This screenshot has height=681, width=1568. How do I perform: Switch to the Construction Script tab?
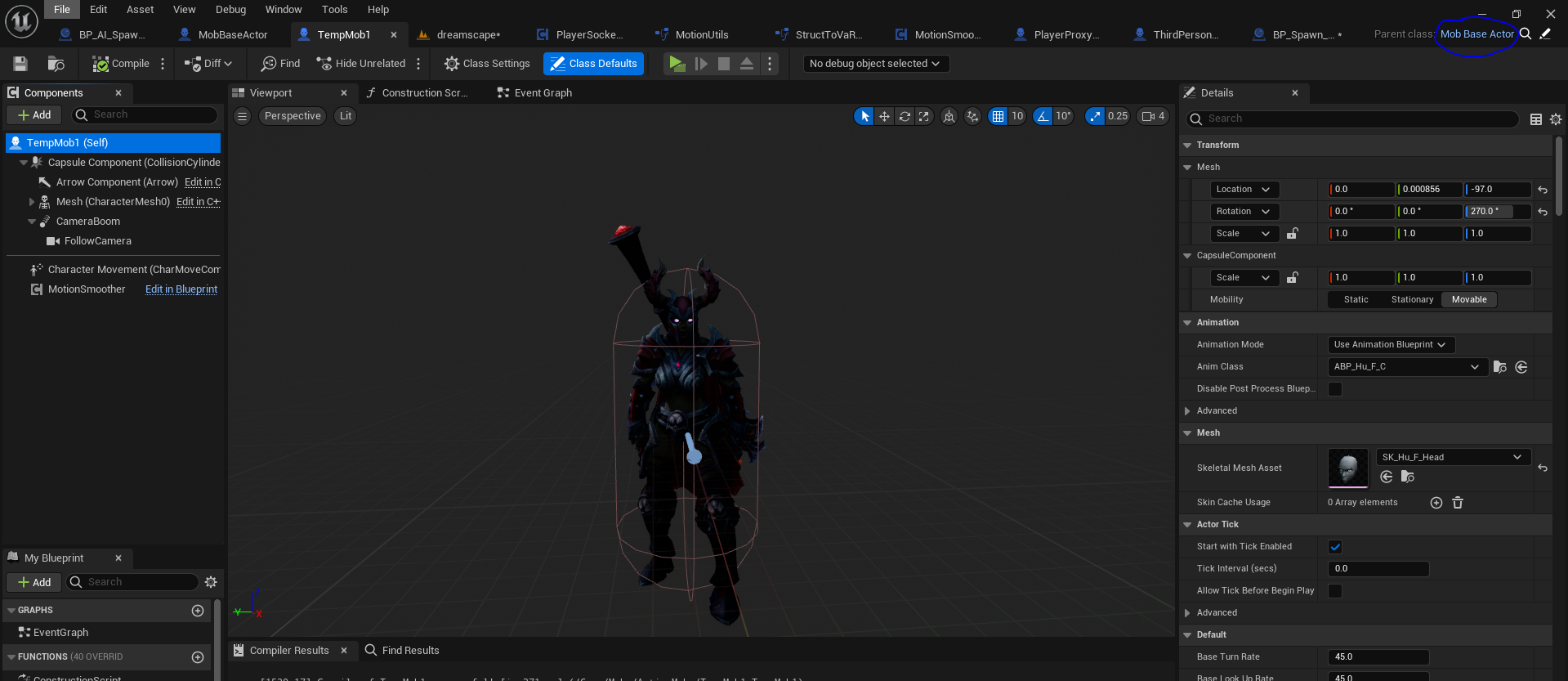click(x=418, y=93)
